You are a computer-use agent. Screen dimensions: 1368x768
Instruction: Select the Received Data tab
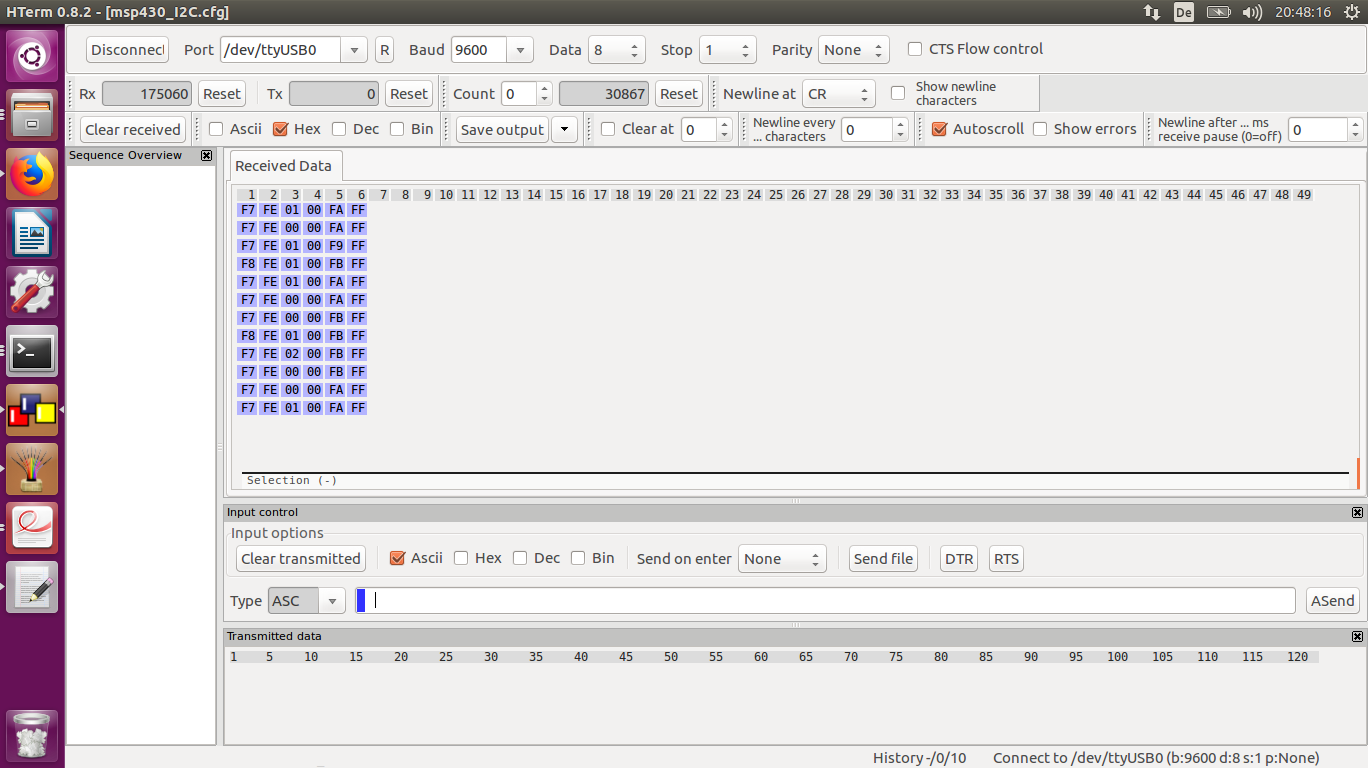pos(283,166)
